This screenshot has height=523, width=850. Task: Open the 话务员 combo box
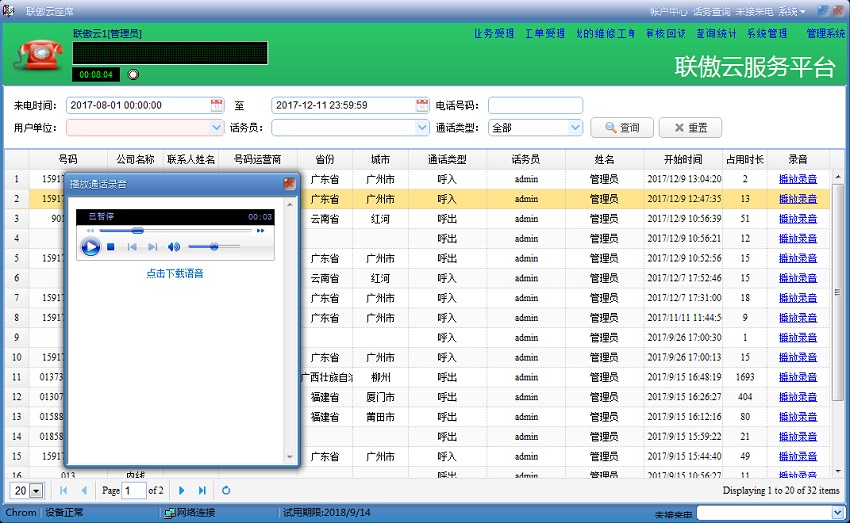423,128
